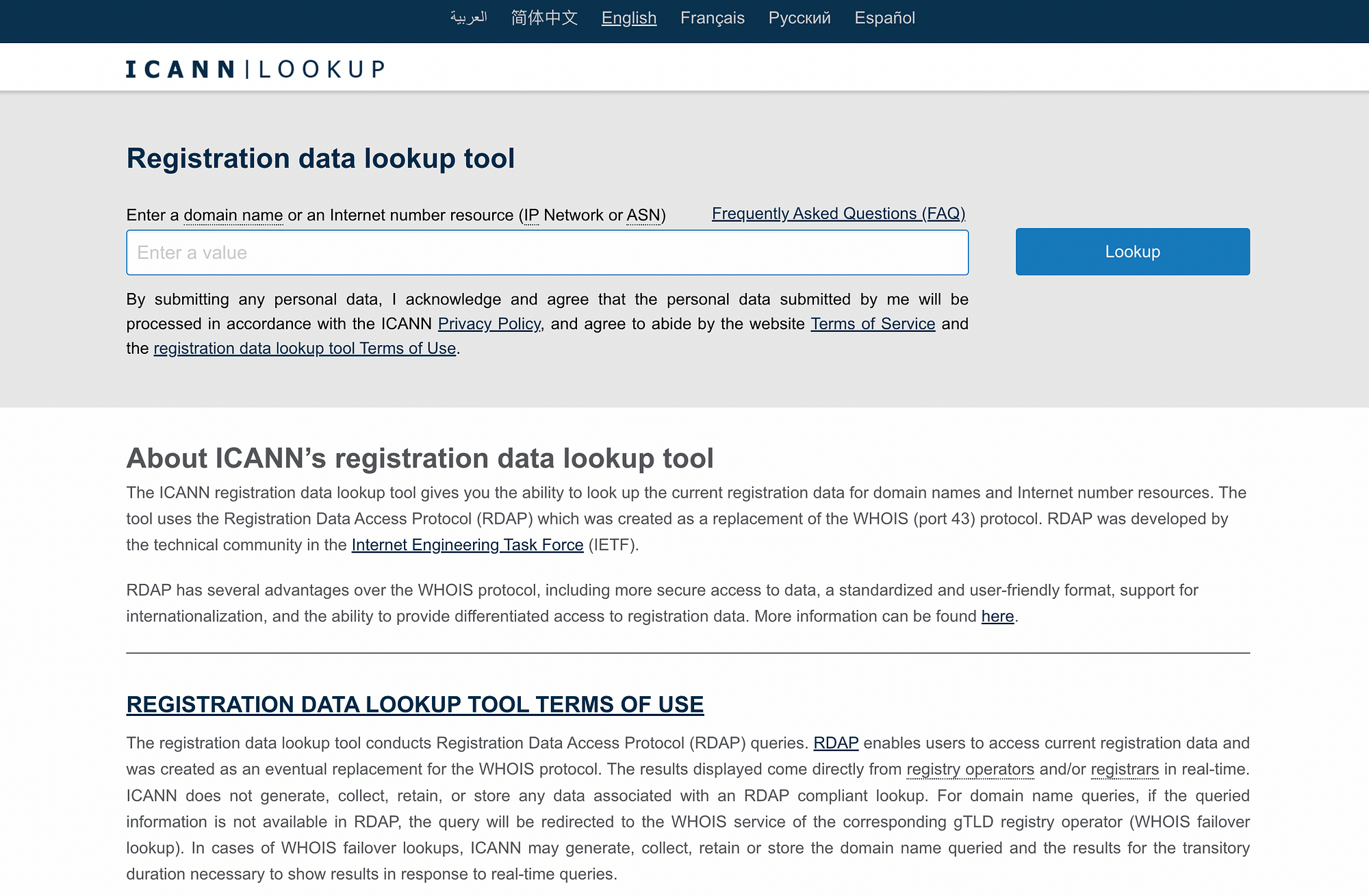
Task: Select the English language option
Action: (628, 17)
